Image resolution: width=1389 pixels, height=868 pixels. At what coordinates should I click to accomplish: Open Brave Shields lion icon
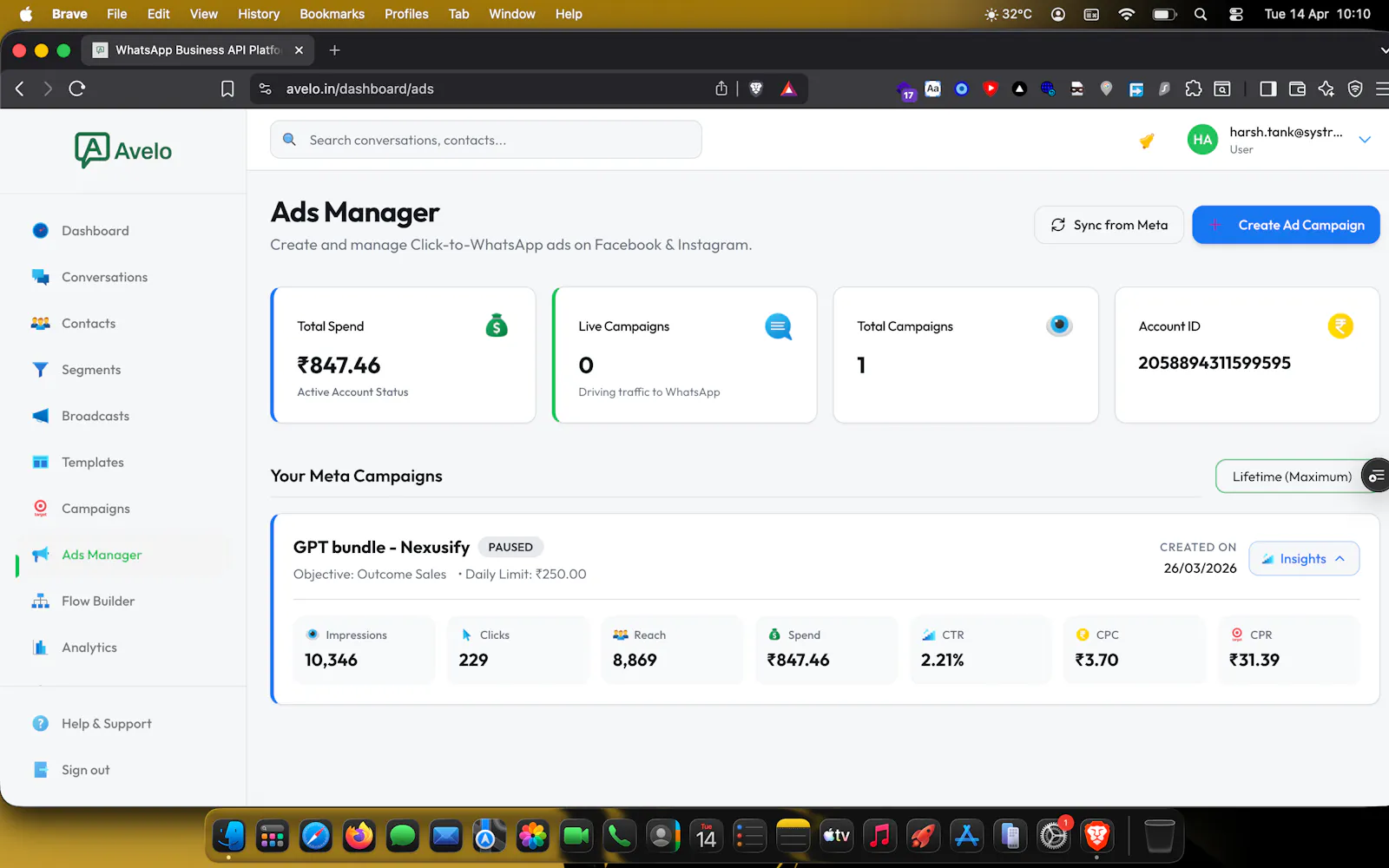(x=756, y=89)
